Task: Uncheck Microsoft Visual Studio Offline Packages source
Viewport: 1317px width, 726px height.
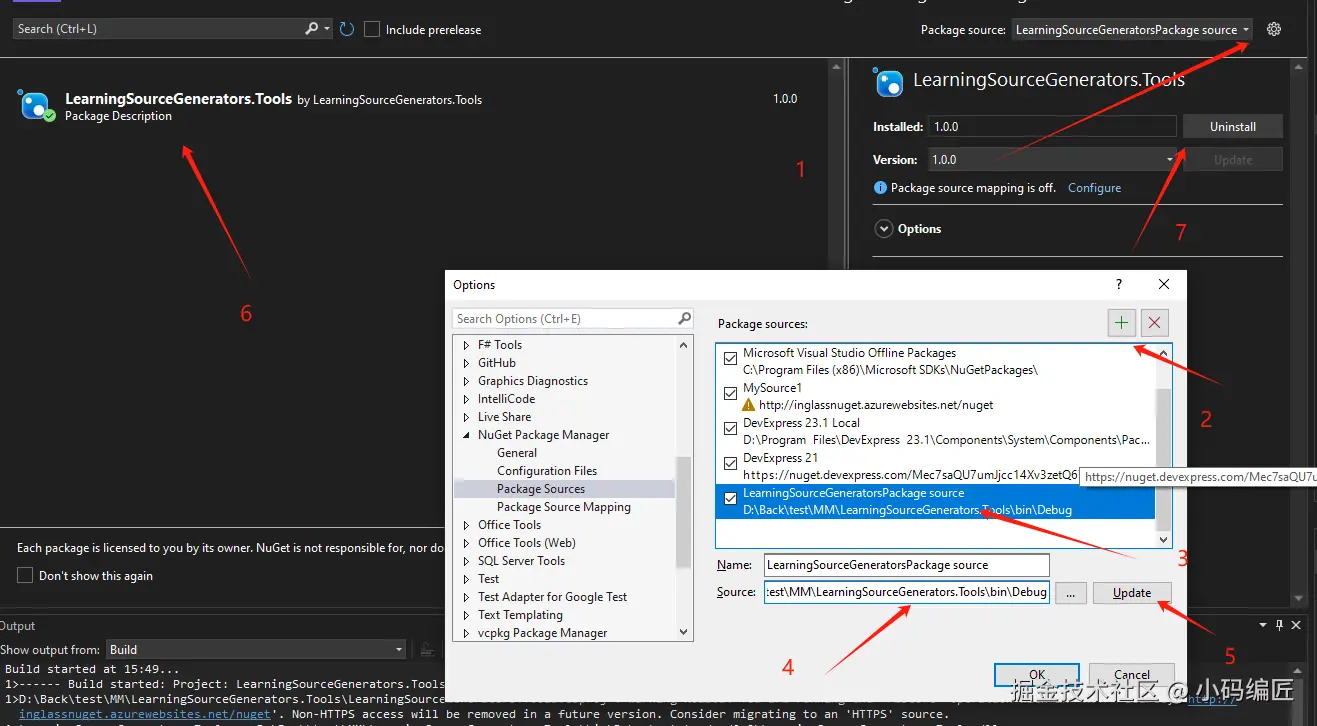Action: pos(731,360)
